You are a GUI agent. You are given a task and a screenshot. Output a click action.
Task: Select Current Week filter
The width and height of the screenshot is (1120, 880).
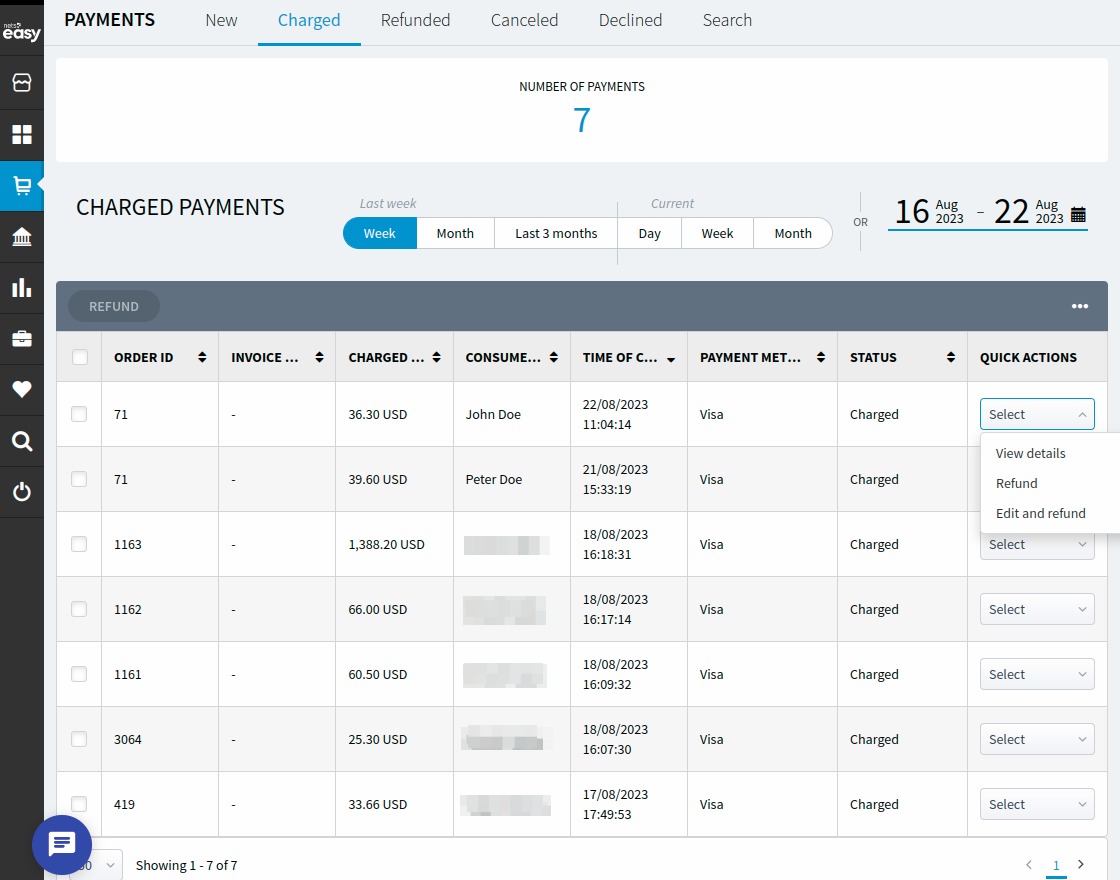[x=717, y=234]
